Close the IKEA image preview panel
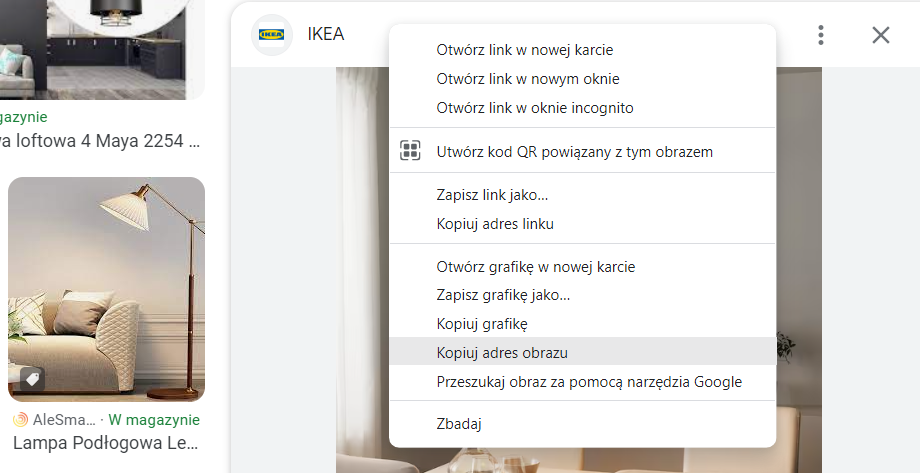Image resolution: width=920 pixels, height=473 pixels. pos(880,35)
